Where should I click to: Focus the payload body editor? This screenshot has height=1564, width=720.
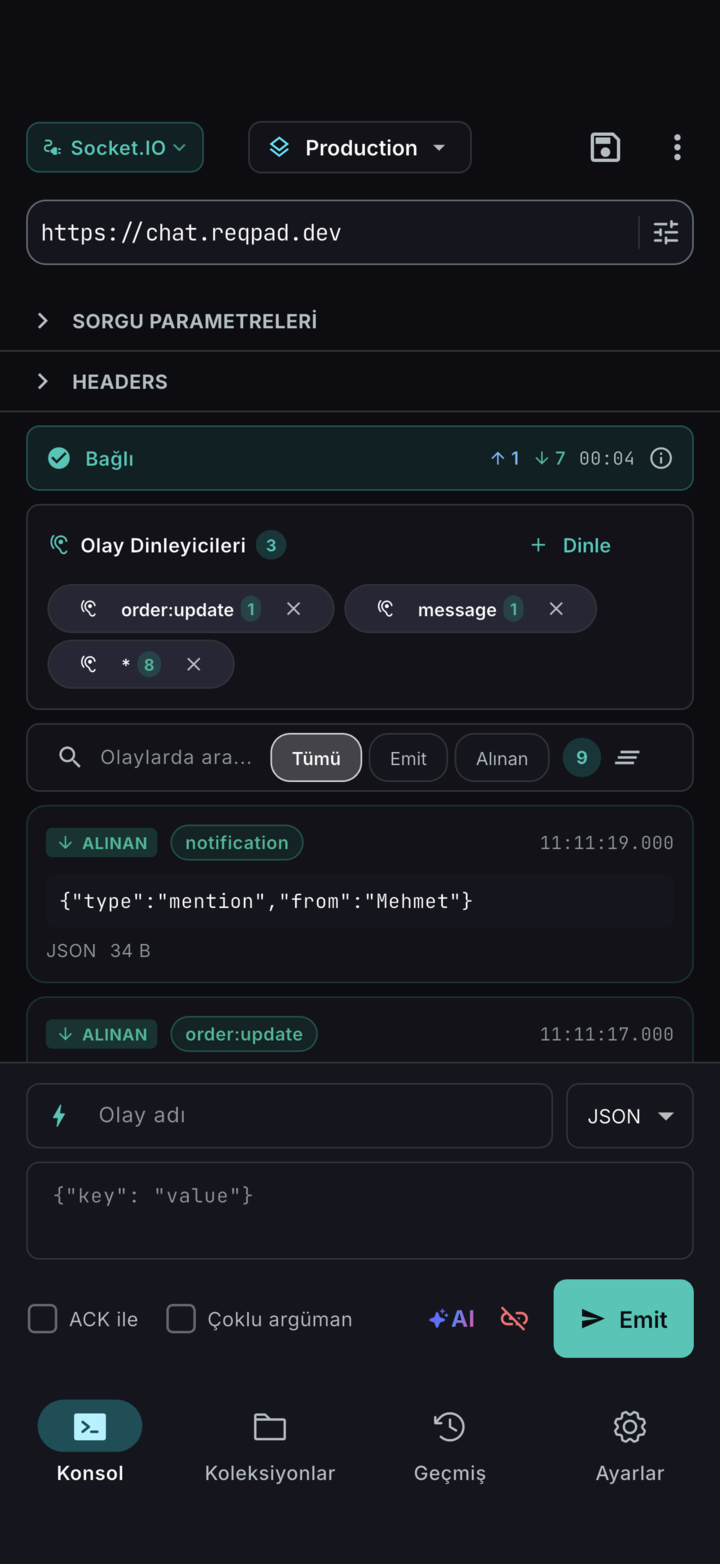click(x=360, y=1210)
